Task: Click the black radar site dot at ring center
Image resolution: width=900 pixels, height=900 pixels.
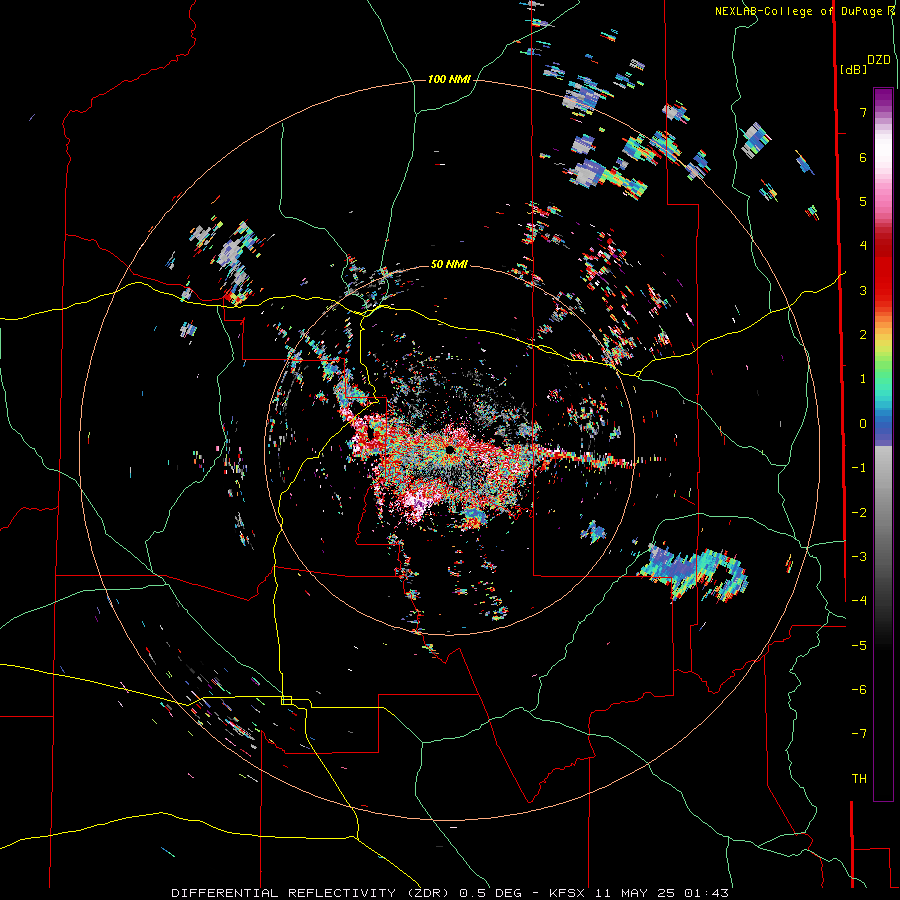Action: (449, 449)
